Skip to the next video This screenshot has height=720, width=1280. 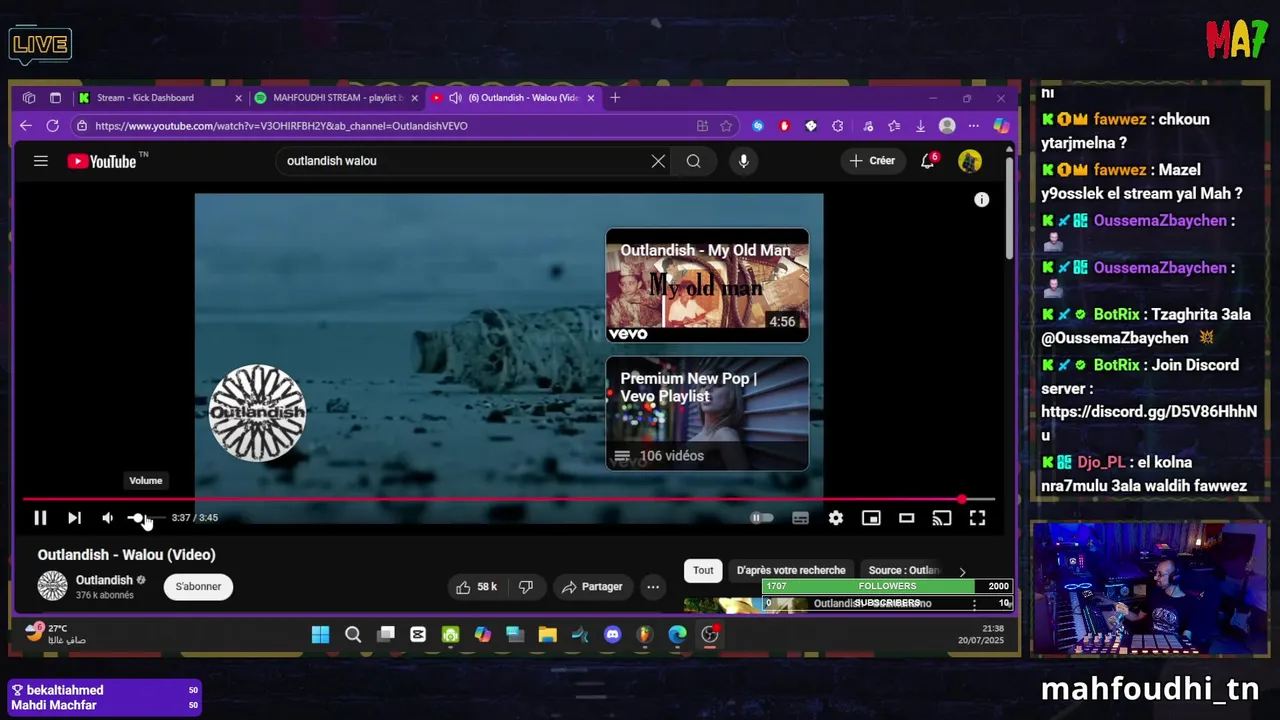74,518
